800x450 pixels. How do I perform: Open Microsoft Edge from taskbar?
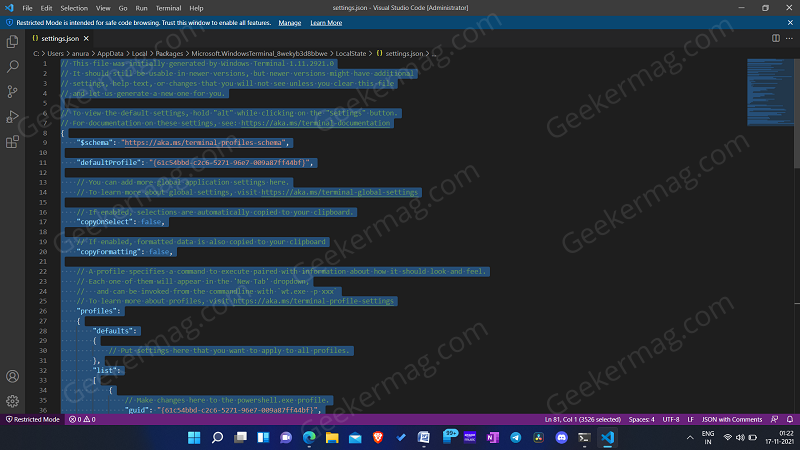[x=309, y=437]
